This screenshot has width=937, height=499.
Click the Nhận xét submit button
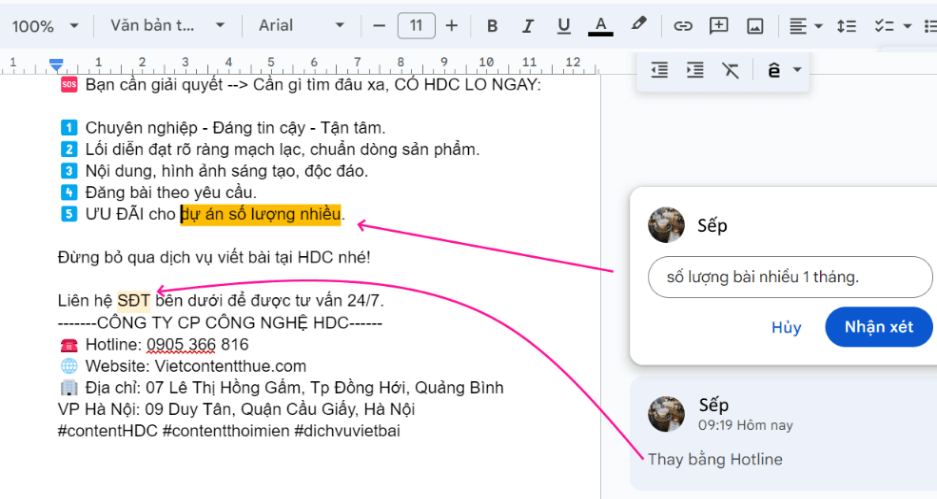pos(878,327)
